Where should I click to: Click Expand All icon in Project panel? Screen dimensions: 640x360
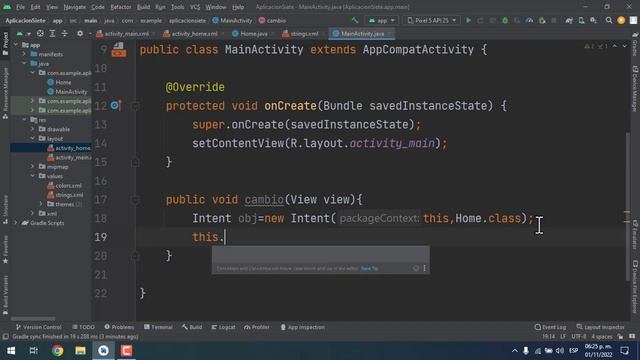click(52, 33)
